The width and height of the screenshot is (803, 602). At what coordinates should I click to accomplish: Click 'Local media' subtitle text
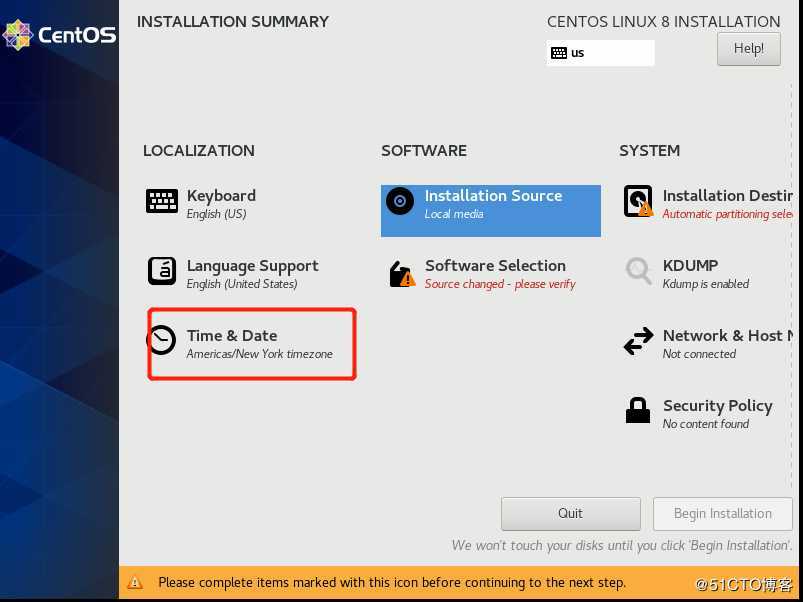[x=454, y=214]
